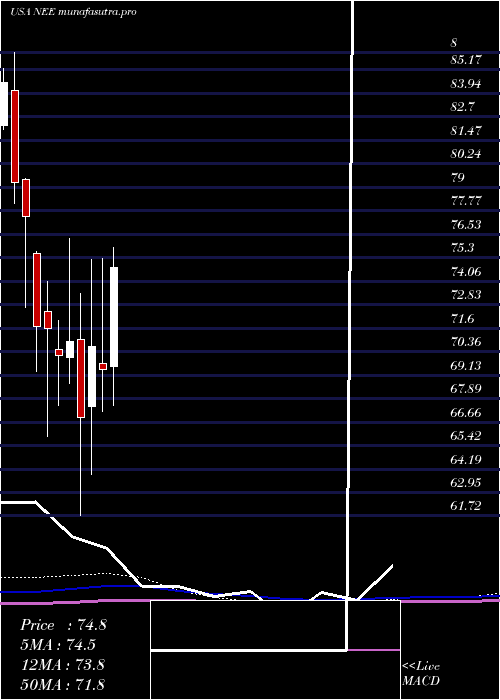
Task: Select the 76.53 price axis label
Action: pyautogui.click(x=466, y=225)
